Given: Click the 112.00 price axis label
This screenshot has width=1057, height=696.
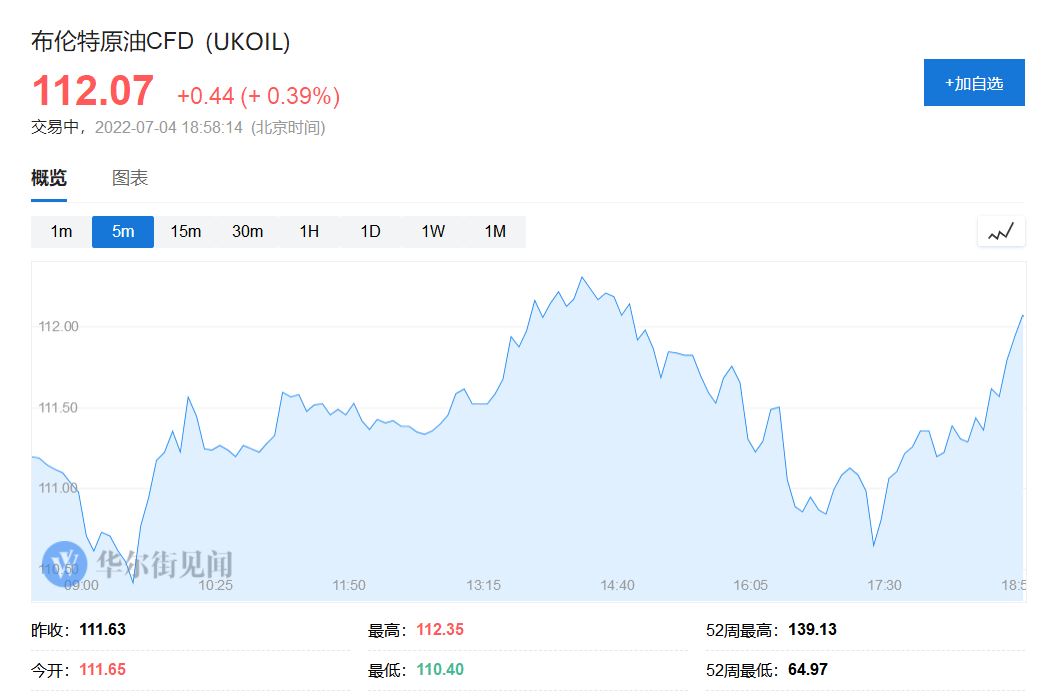Looking at the screenshot, I should 59,326.
